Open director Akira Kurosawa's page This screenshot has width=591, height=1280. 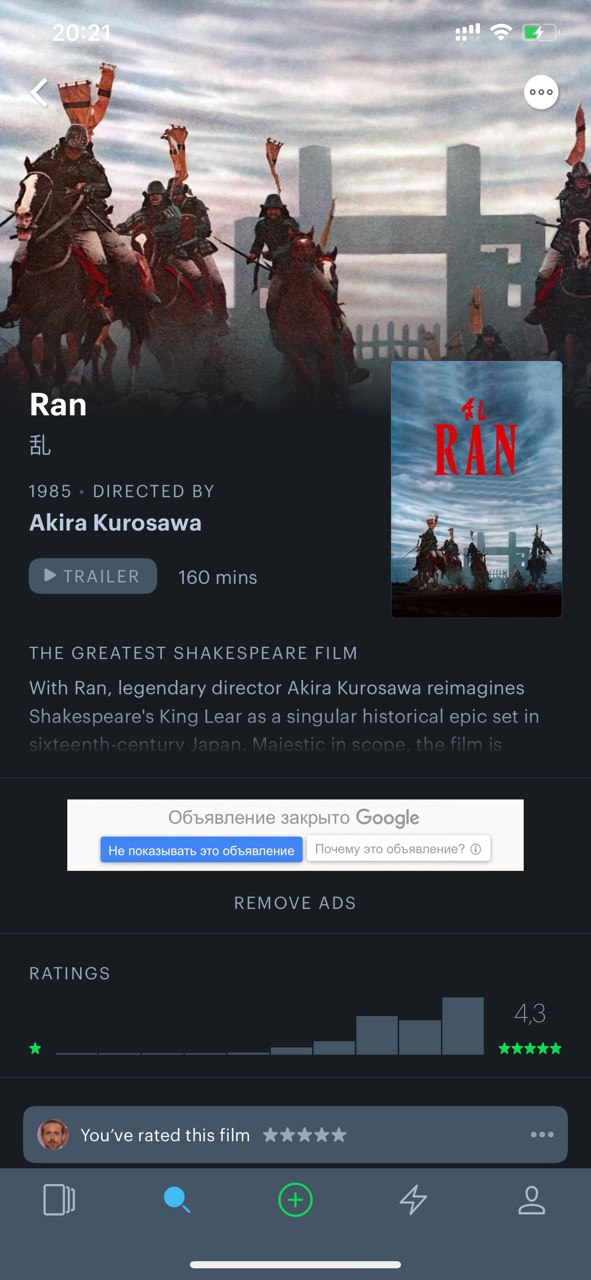[x=115, y=523]
